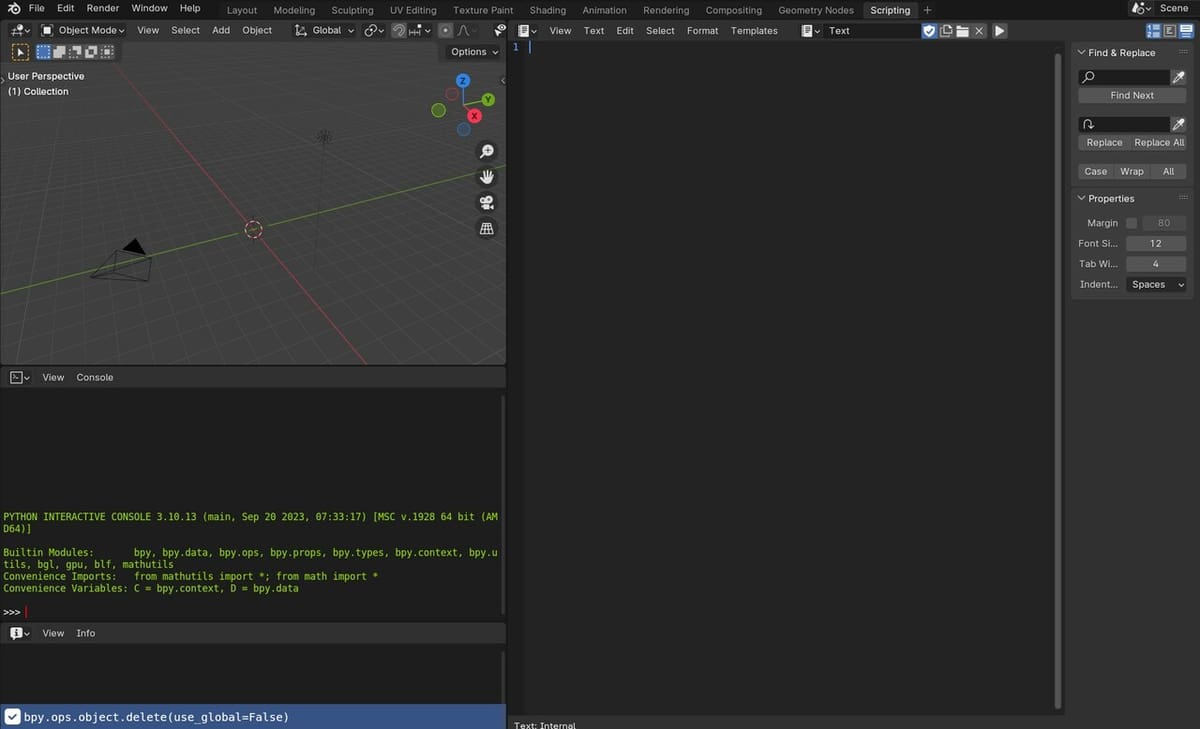Image resolution: width=1200 pixels, height=729 pixels.
Task: Unlink the text with the X icon
Action: 979,31
